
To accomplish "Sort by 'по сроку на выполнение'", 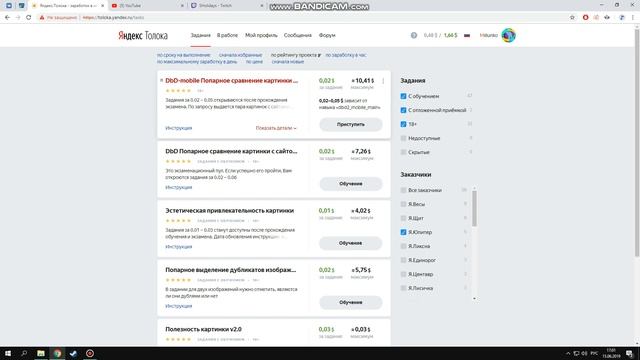I will point(184,55).
